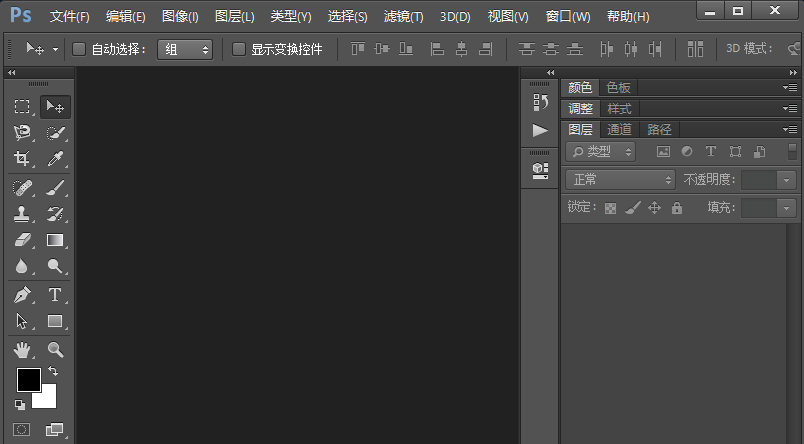The height and width of the screenshot is (444, 804).
Task: Select the Move tool in toolbox
Action: (55, 106)
